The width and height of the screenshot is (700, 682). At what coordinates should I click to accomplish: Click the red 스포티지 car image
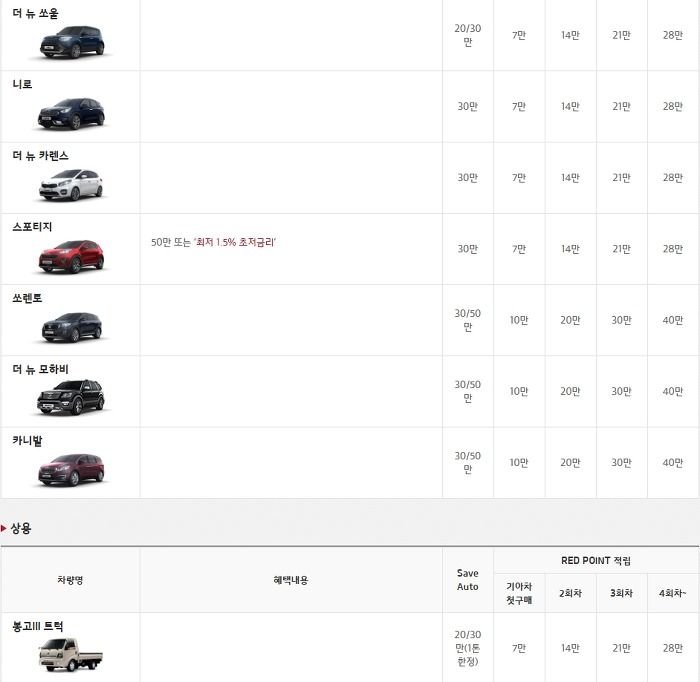71,256
